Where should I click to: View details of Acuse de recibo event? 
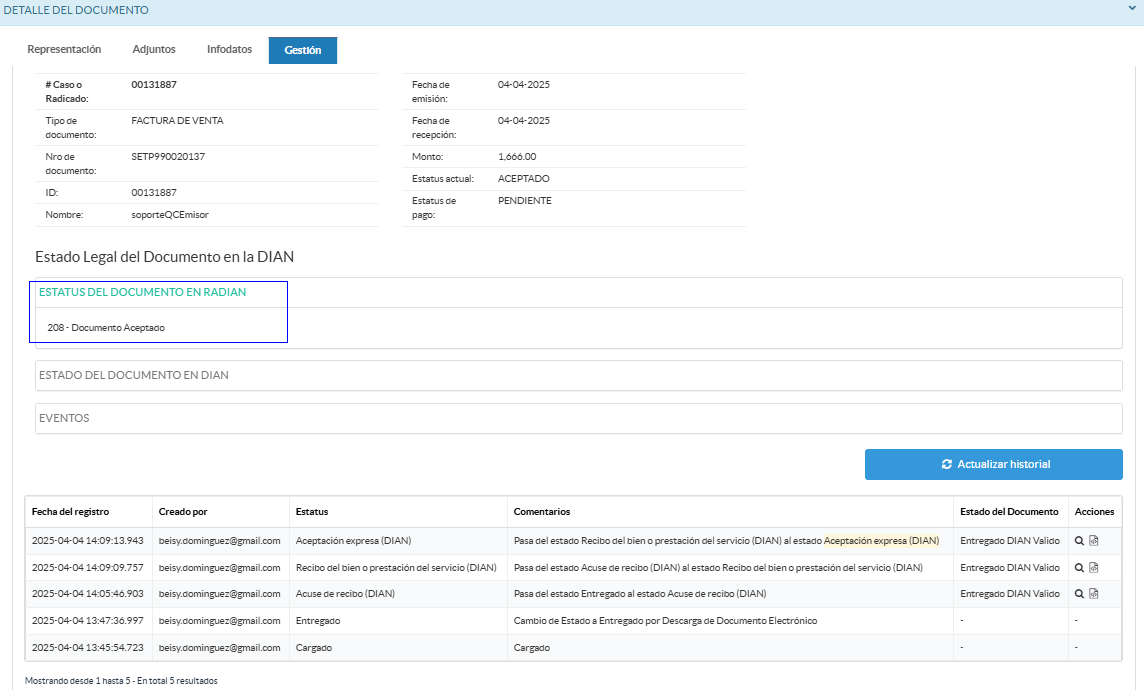tap(1080, 593)
